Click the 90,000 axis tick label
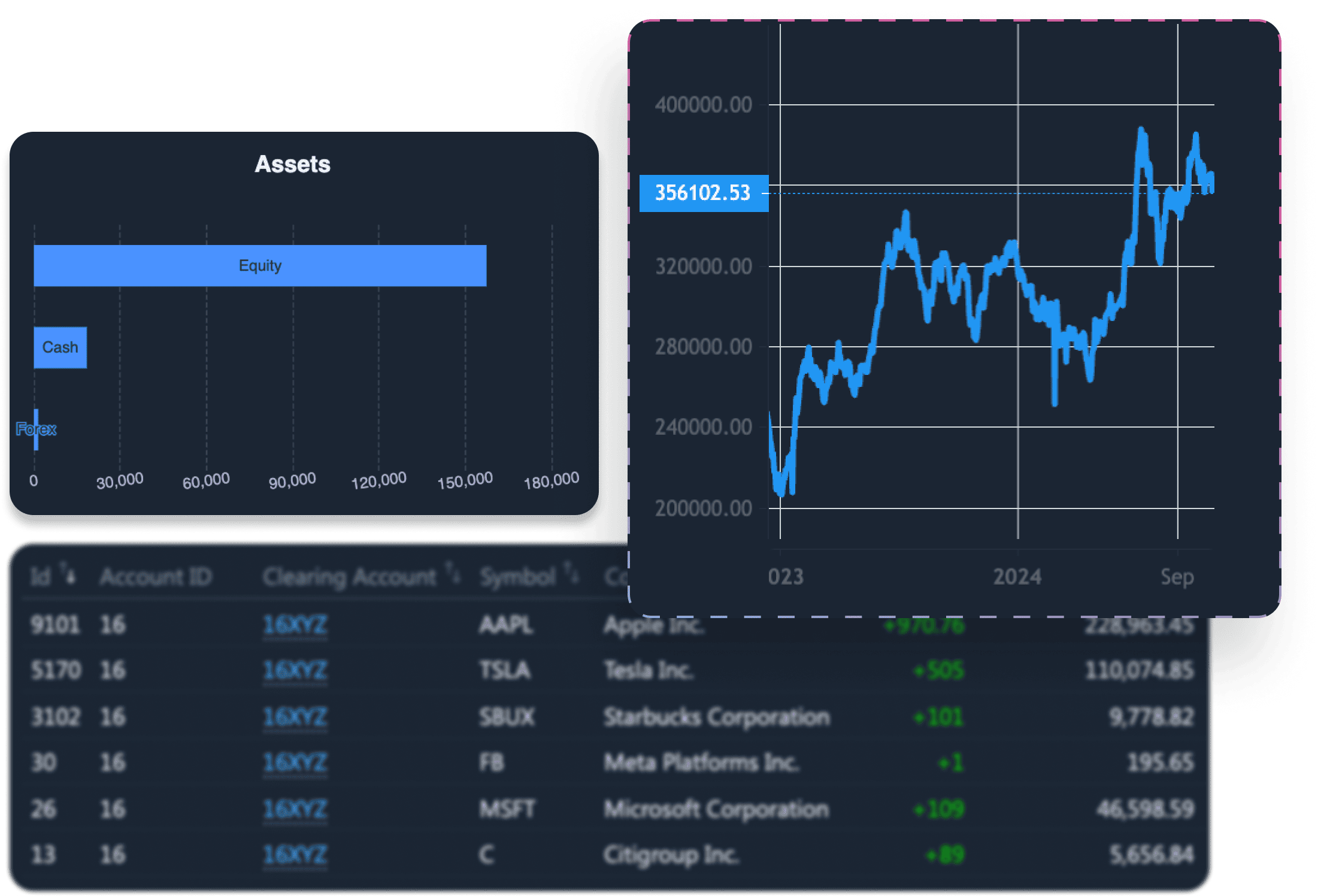Screen dimensions: 1324x896 (x=292, y=480)
